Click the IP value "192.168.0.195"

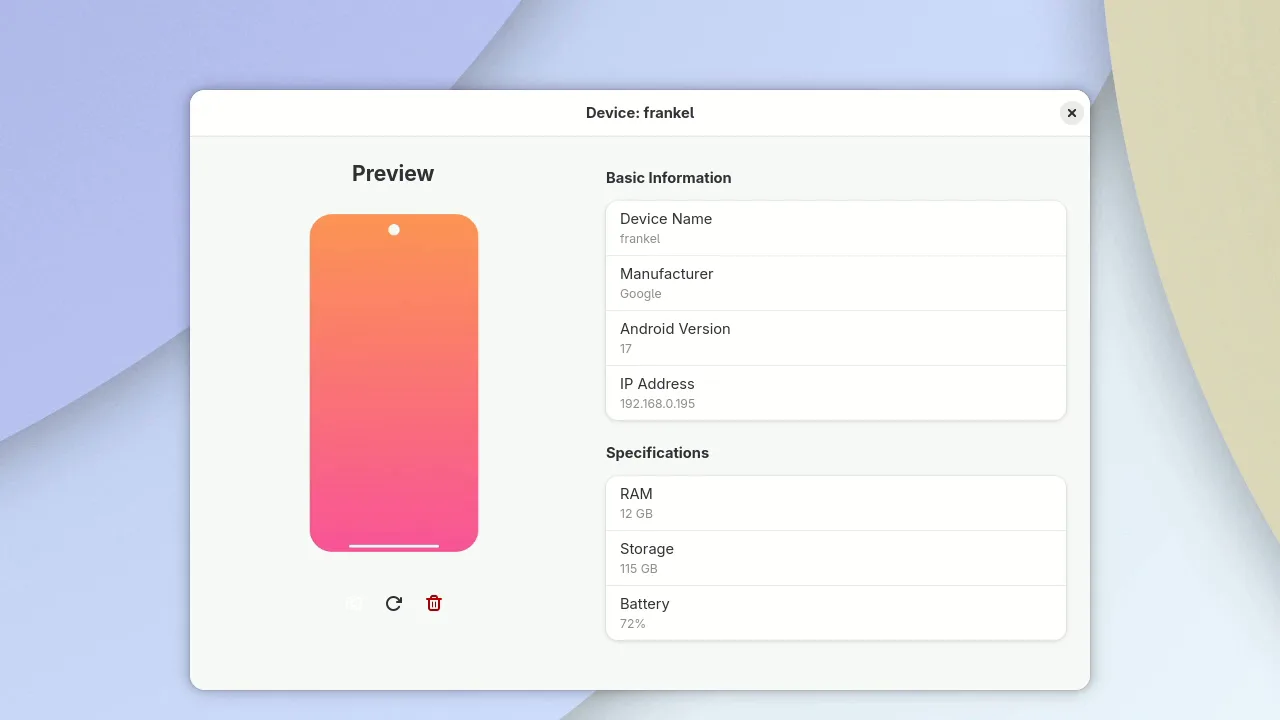[x=658, y=404]
